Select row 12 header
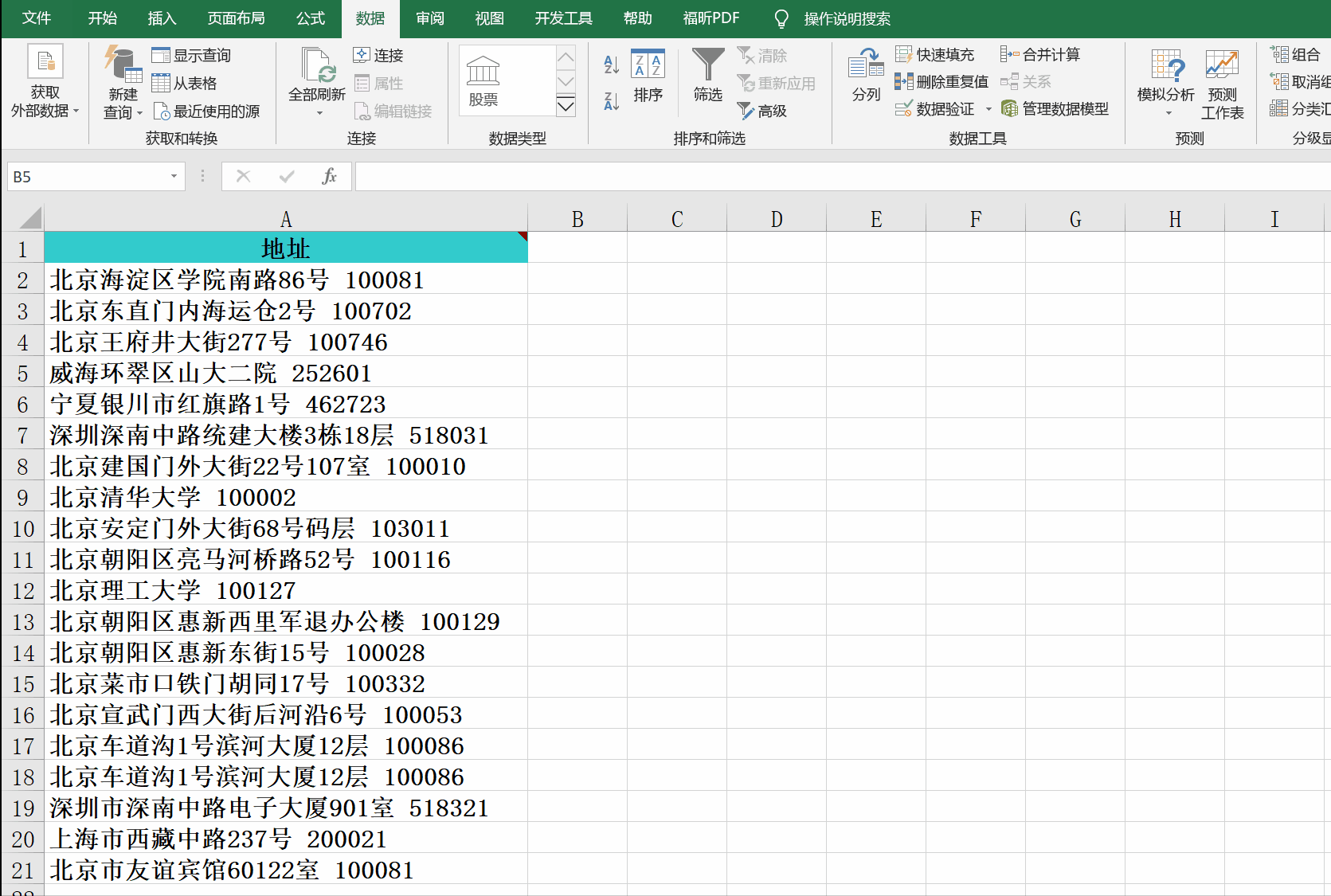Image resolution: width=1331 pixels, height=896 pixels. (x=22, y=591)
